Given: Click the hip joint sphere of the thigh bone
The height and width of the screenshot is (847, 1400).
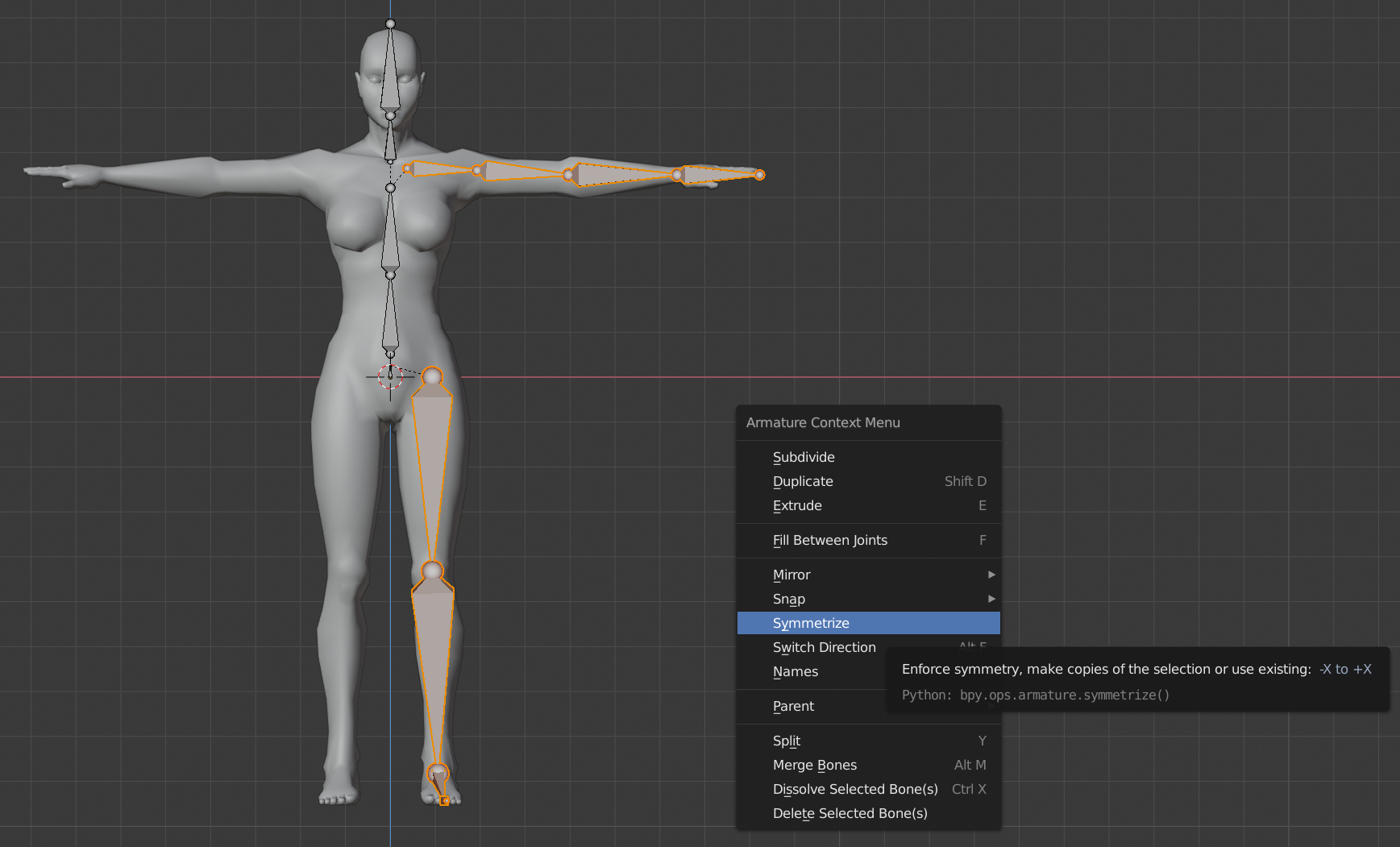Looking at the screenshot, I should [432, 376].
